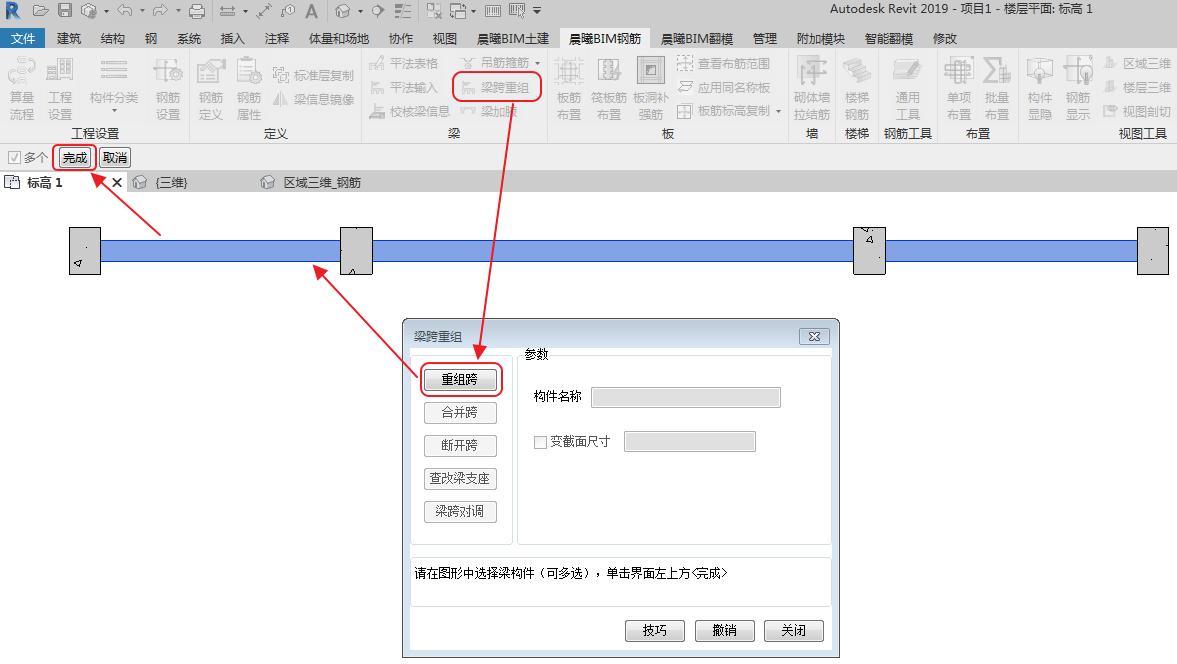
Task: Click the 技巧 button in dialog
Action: (x=655, y=630)
